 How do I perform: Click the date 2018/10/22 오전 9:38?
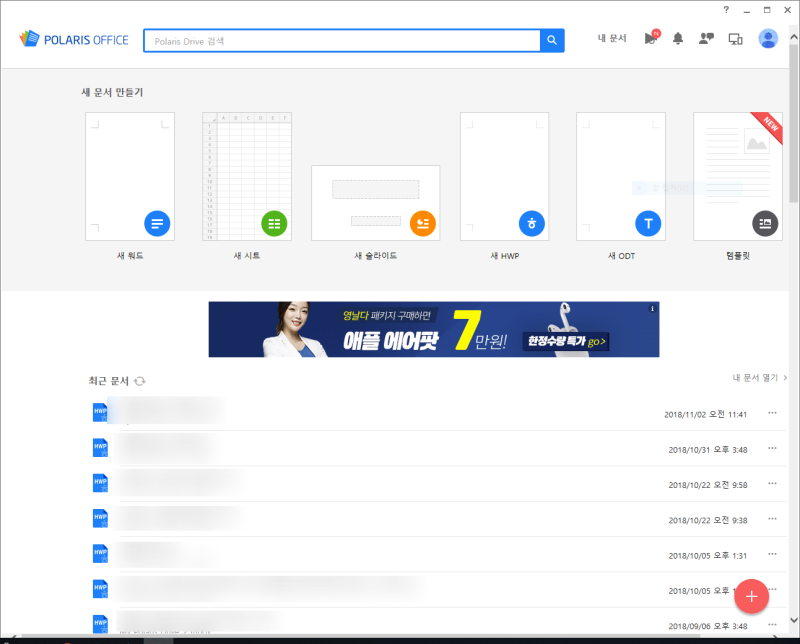click(708, 520)
